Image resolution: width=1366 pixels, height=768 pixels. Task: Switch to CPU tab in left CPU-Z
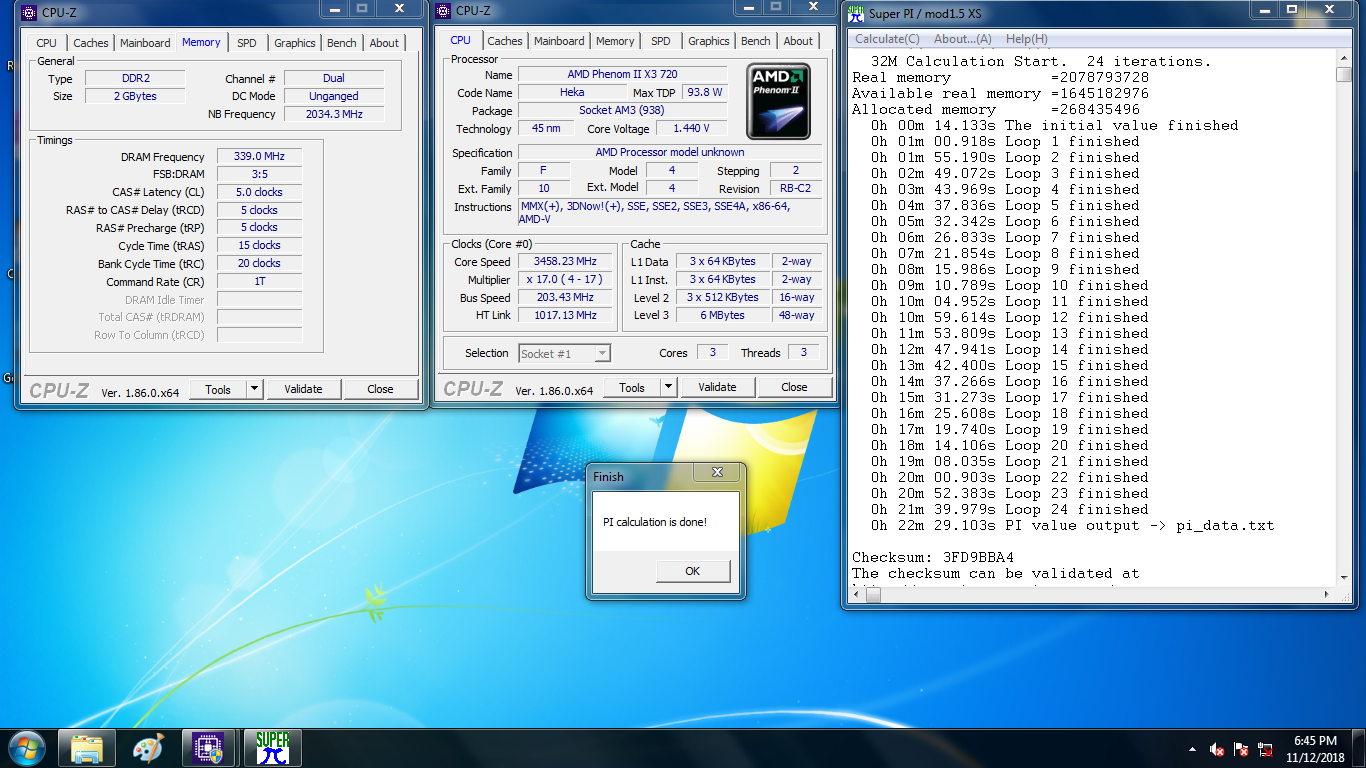(x=46, y=43)
